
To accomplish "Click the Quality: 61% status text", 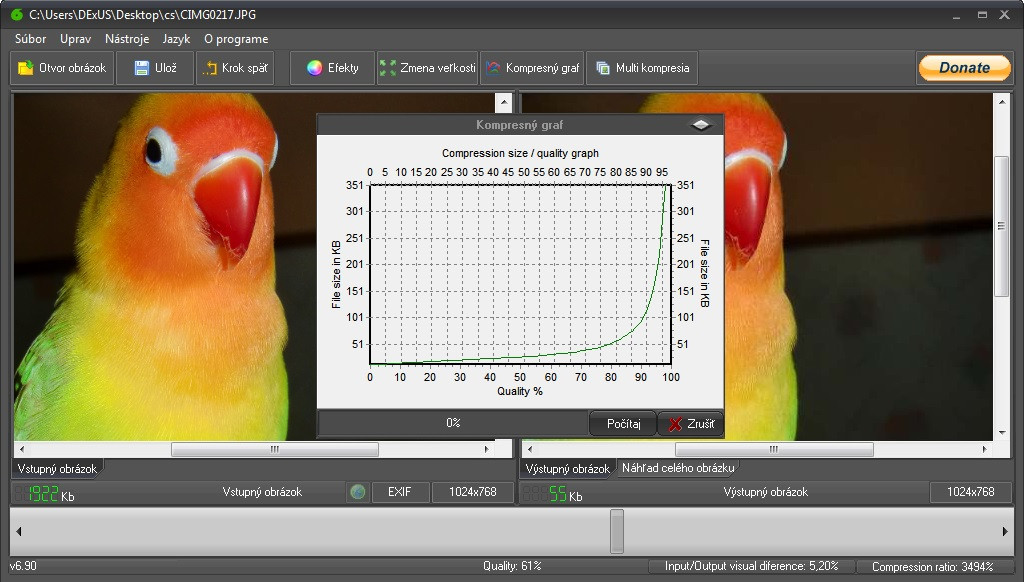I will click(x=512, y=566).
